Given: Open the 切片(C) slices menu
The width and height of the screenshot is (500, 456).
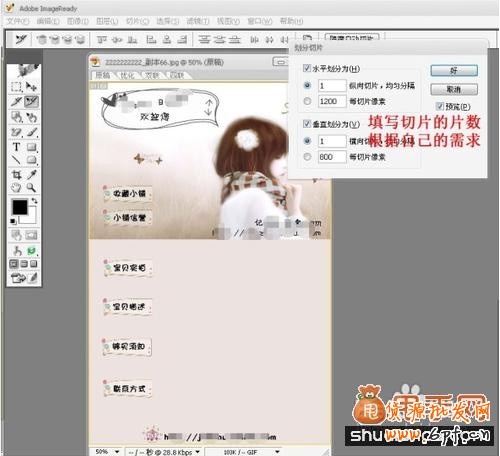Looking at the screenshot, I should (x=137, y=21).
